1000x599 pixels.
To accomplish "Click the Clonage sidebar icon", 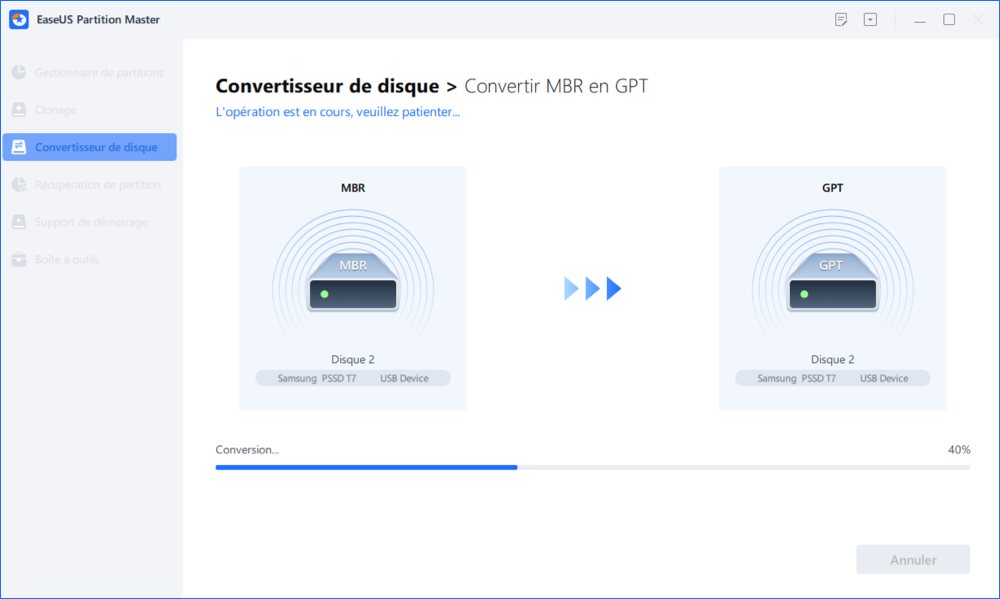I will coord(18,110).
